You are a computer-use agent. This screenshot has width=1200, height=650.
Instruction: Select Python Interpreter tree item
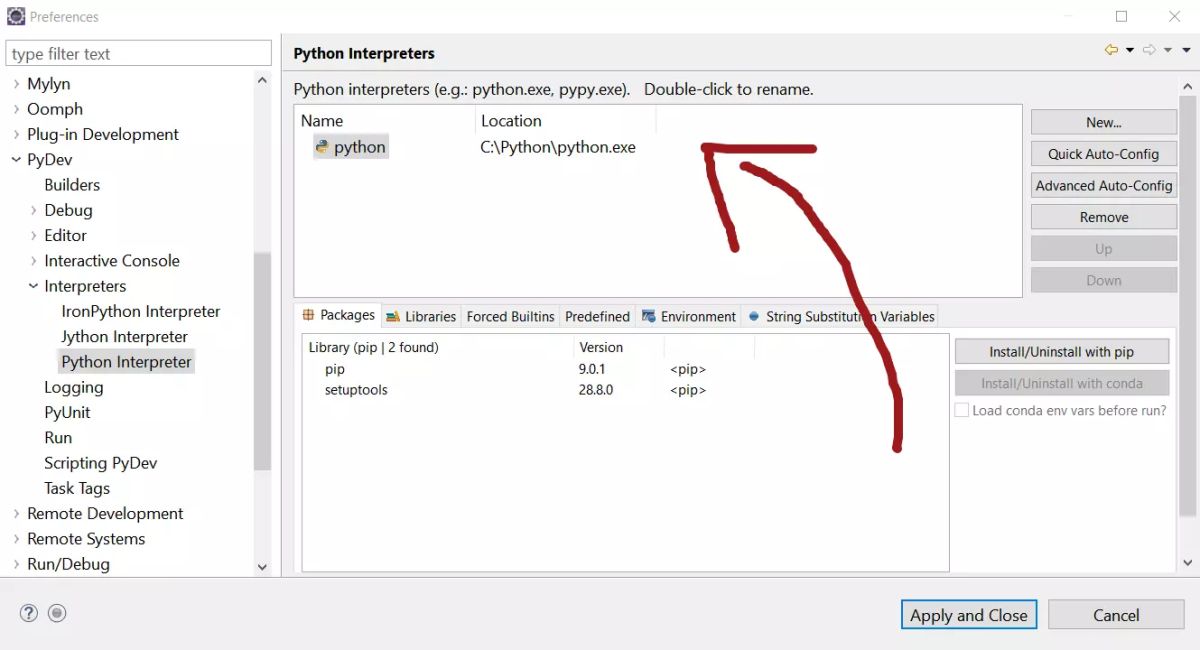126,362
